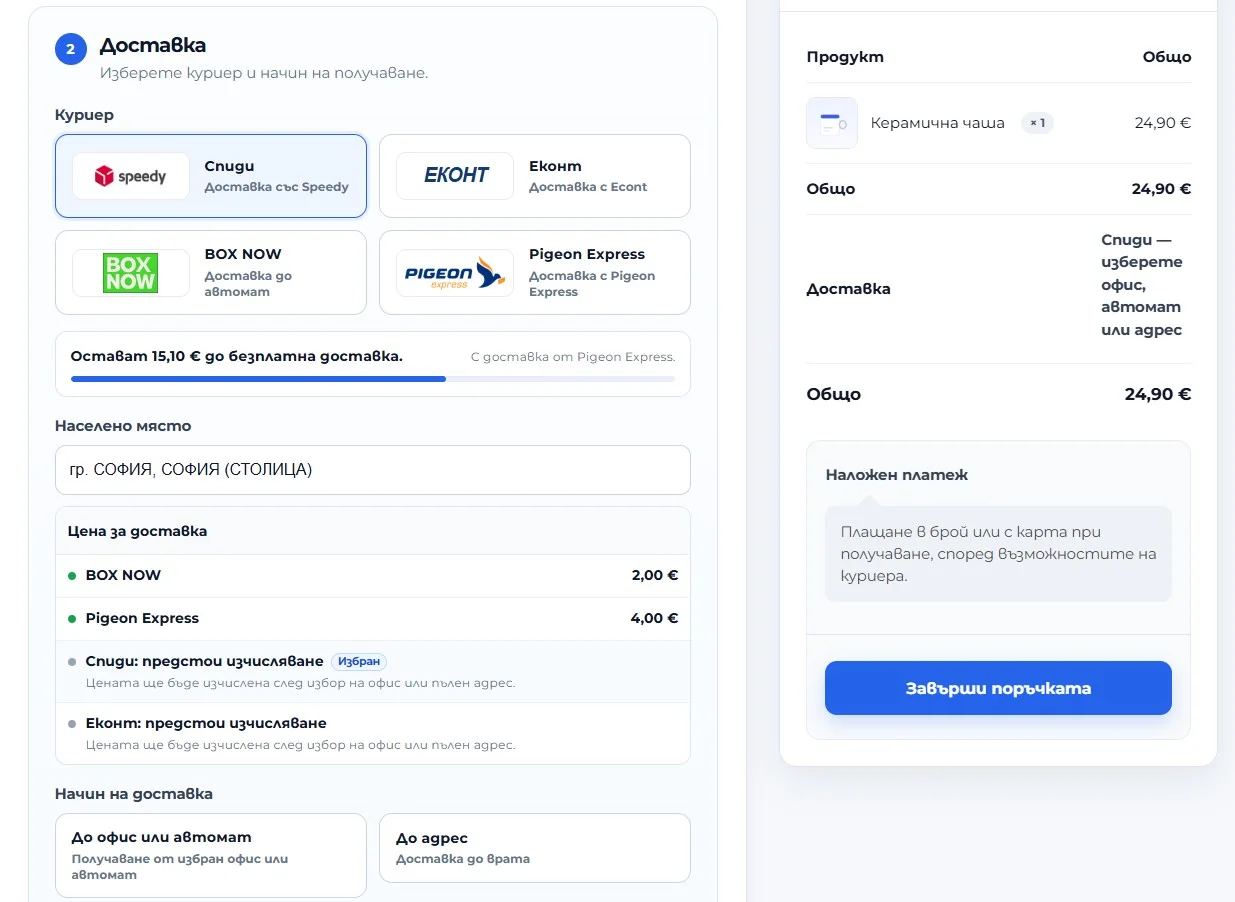Select 'До офис или автомат' delivery method

point(211,855)
